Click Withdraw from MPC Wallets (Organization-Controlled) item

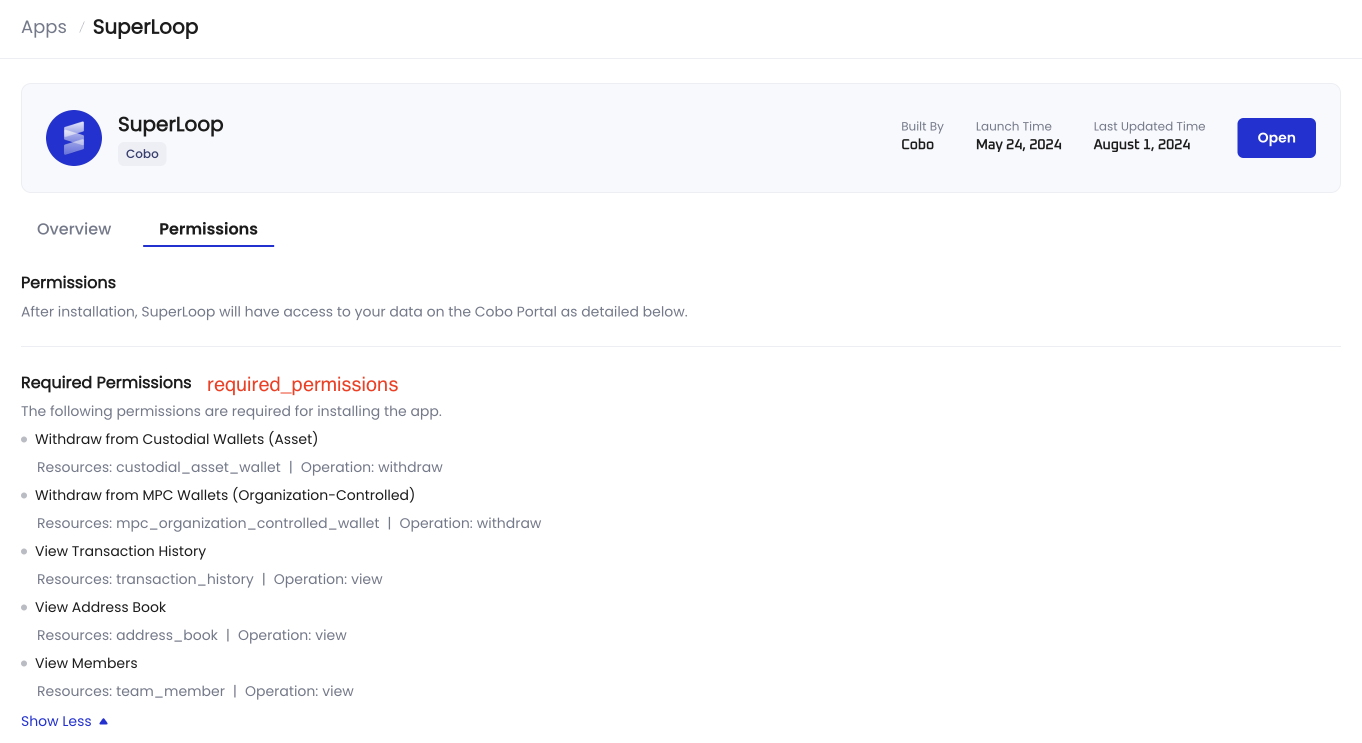point(225,495)
